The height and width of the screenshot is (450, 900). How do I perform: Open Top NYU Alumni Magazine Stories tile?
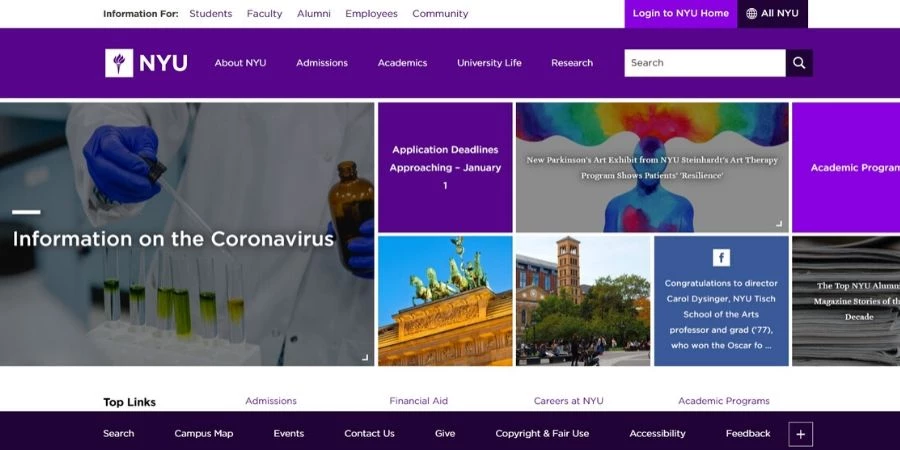[x=846, y=301]
